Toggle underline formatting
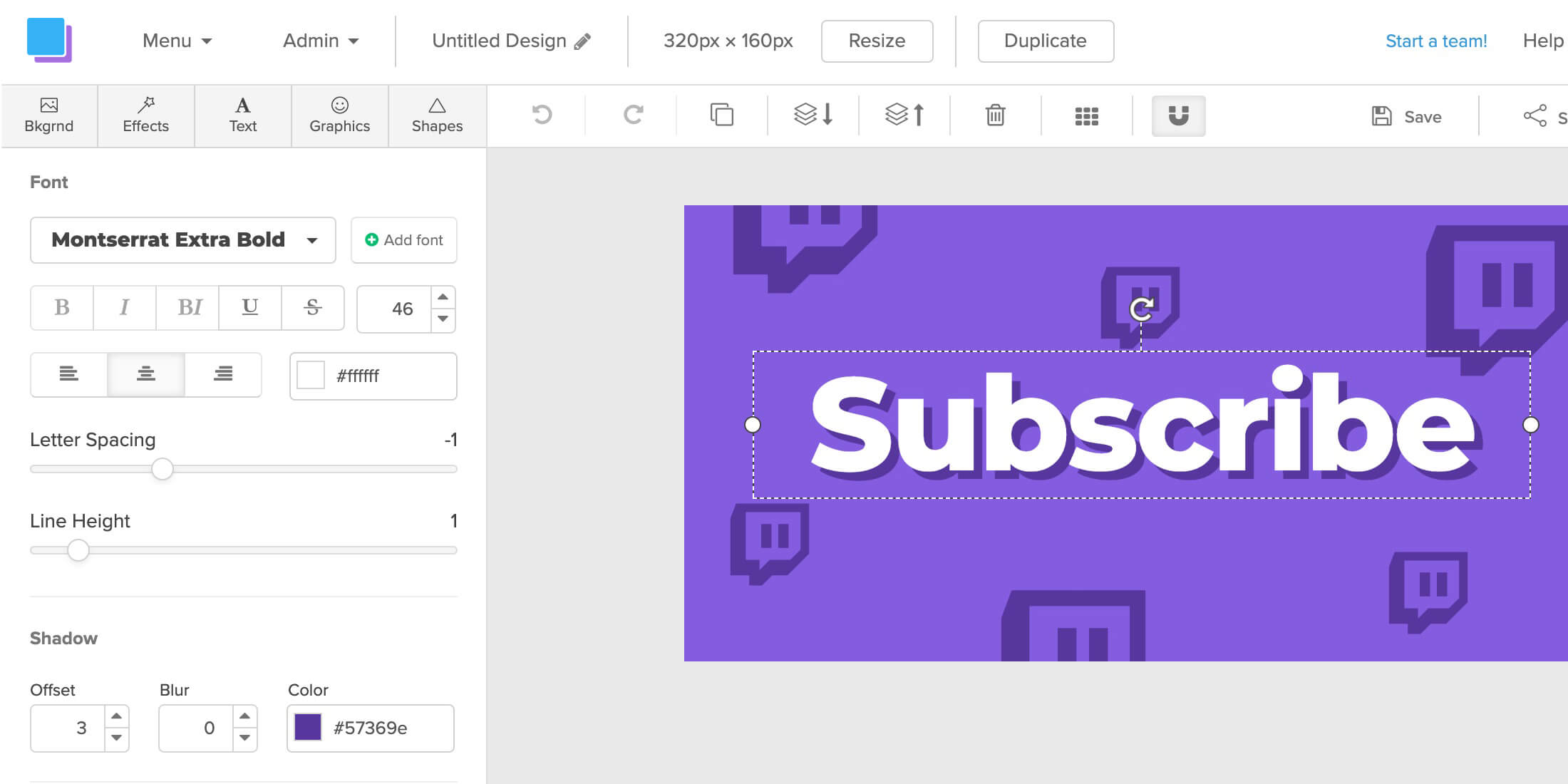The height and width of the screenshot is (784, 1568). pyautogui.click(x=250, y=308)
